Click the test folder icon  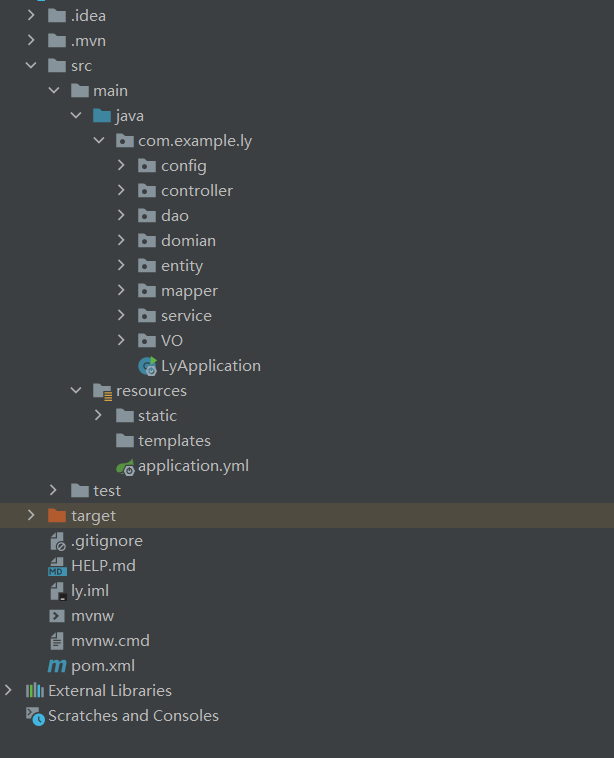pyautogui.click(x=80, y=491)
